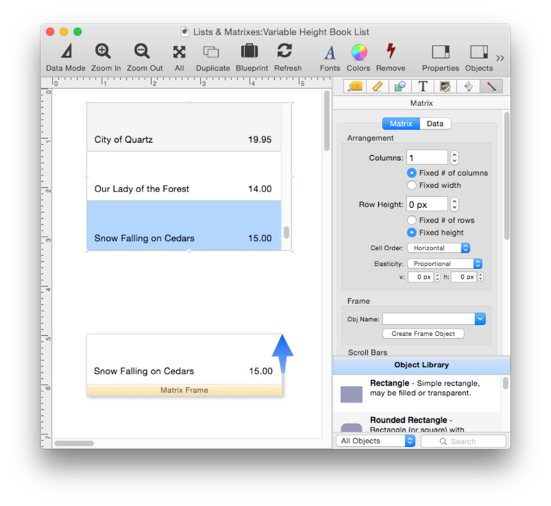Switch to the Data tab
Screen dimensions: 551x506
click(435, 124)
